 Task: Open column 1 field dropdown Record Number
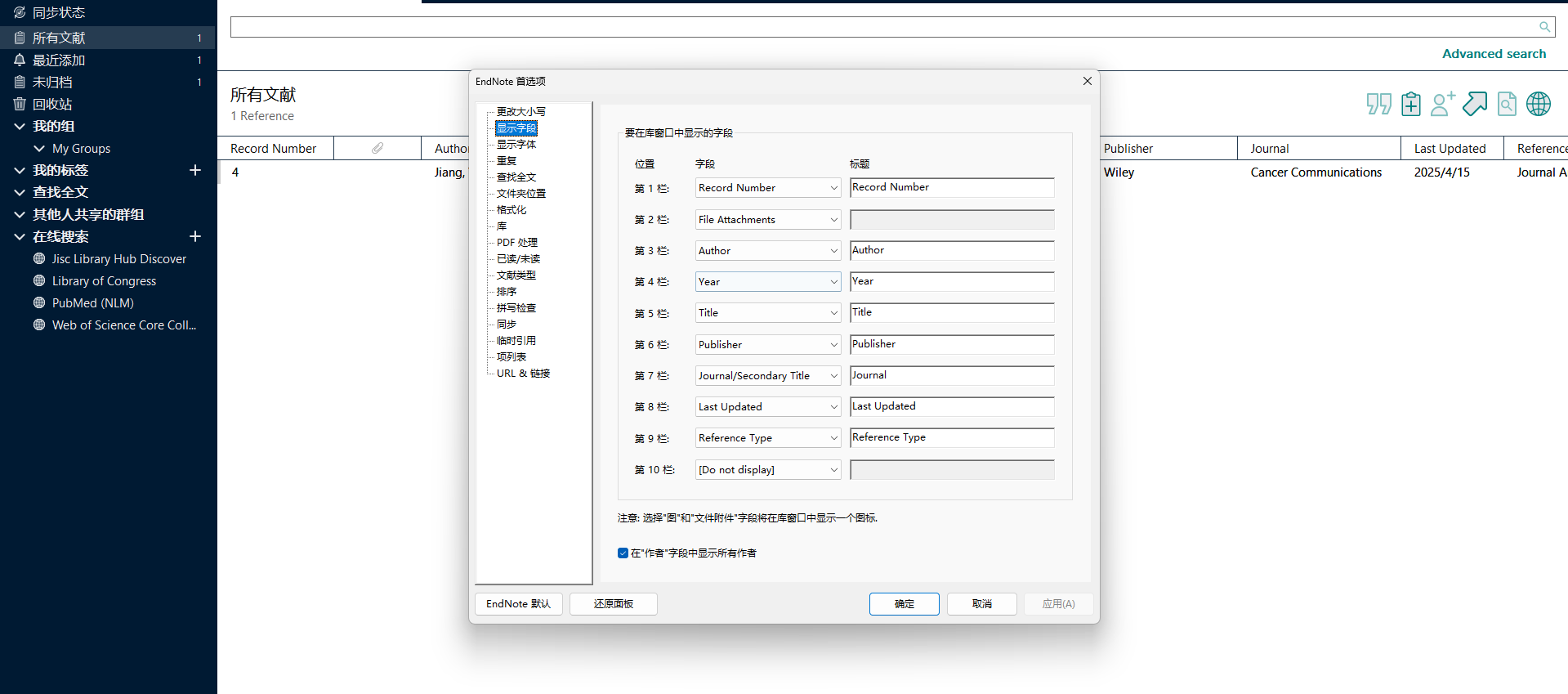click(x=767, y=188)
